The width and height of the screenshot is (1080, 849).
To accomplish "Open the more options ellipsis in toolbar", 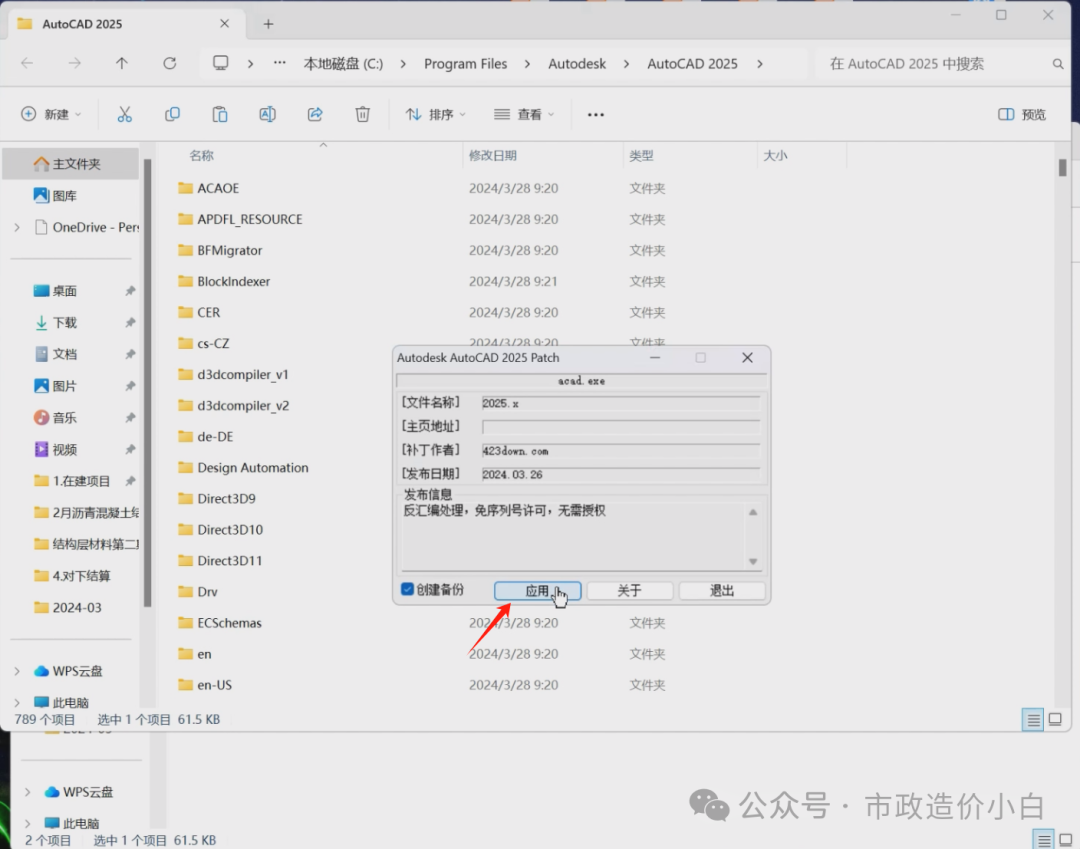I will 596,115.
